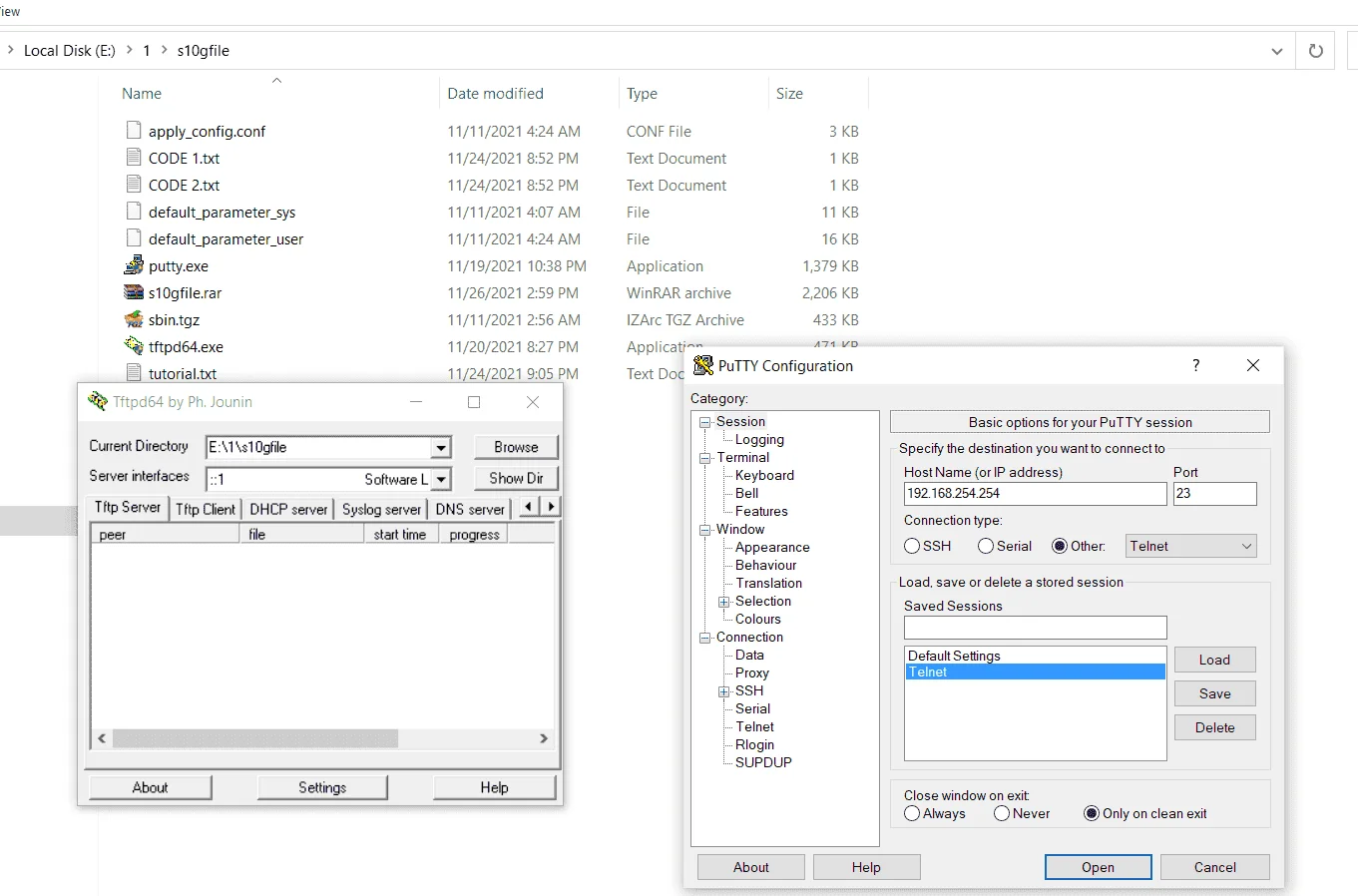Click the sbin.tgz archive icon
1358x896 pixels.
pyautogui.click(x=134, y=318)
